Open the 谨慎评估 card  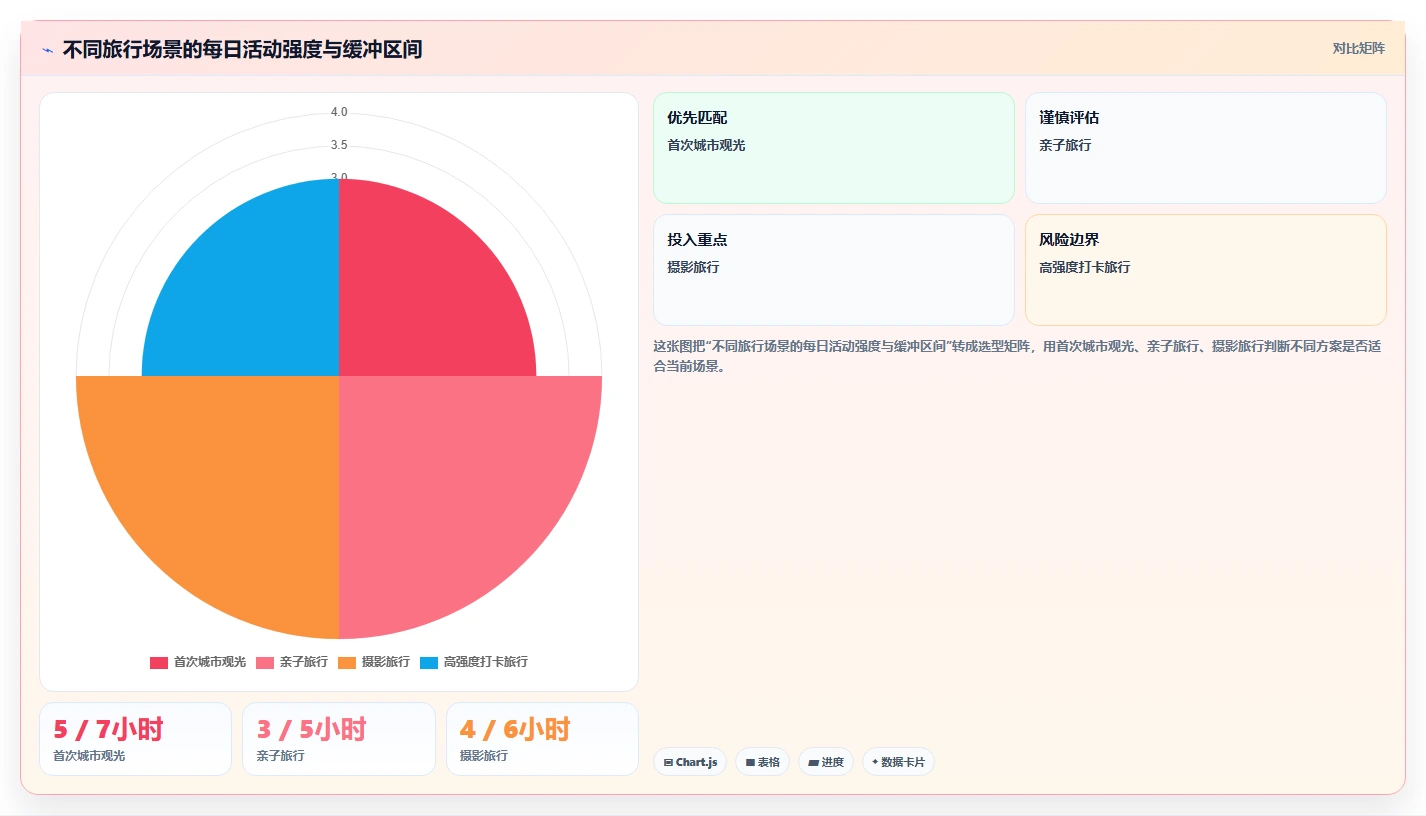1206,148
